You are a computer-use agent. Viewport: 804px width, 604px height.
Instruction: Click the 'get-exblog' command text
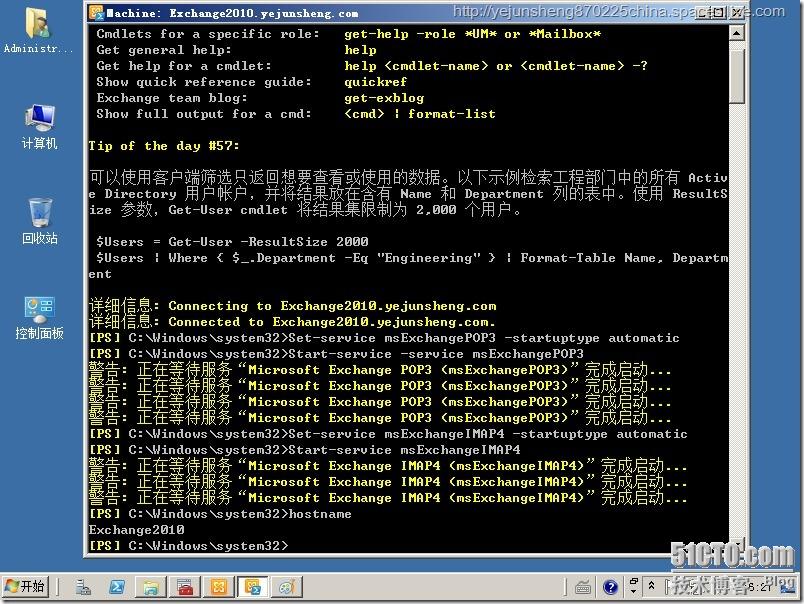(x=384, y=98)
